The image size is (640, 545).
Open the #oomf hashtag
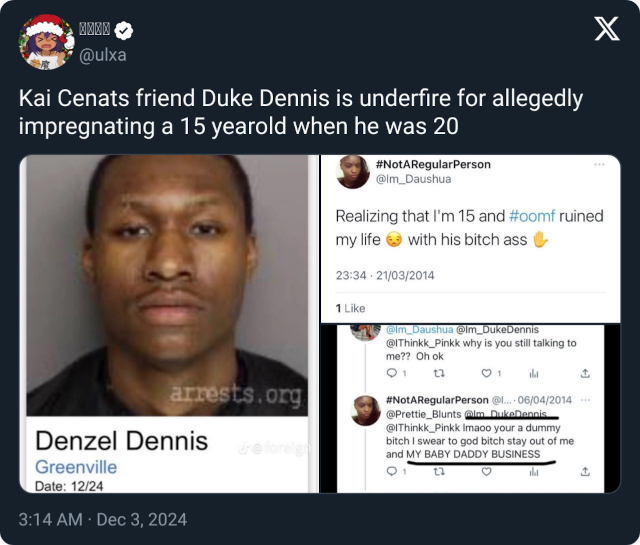[532, 216]
